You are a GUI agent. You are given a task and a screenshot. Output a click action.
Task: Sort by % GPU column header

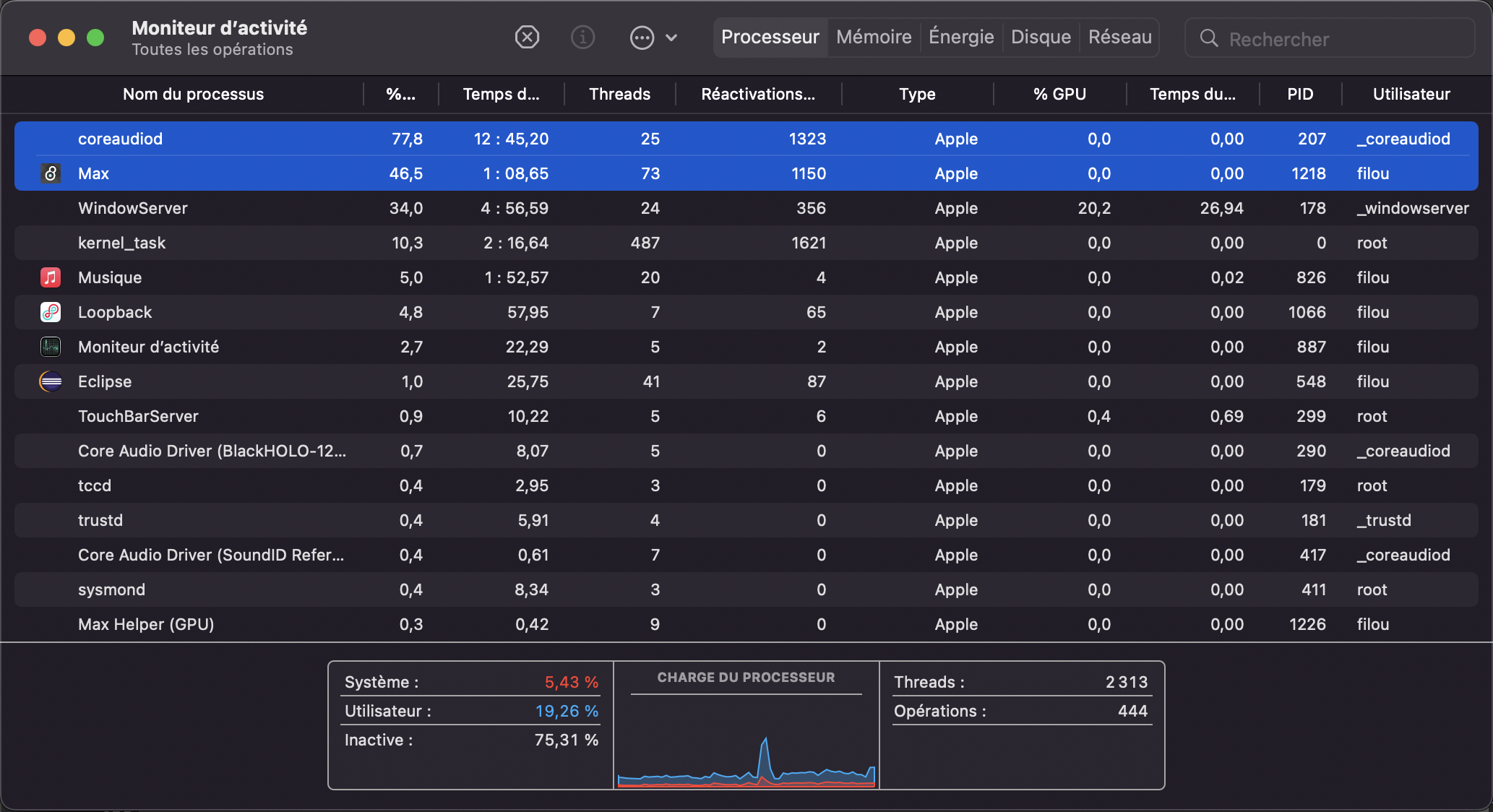(1059, 94)
